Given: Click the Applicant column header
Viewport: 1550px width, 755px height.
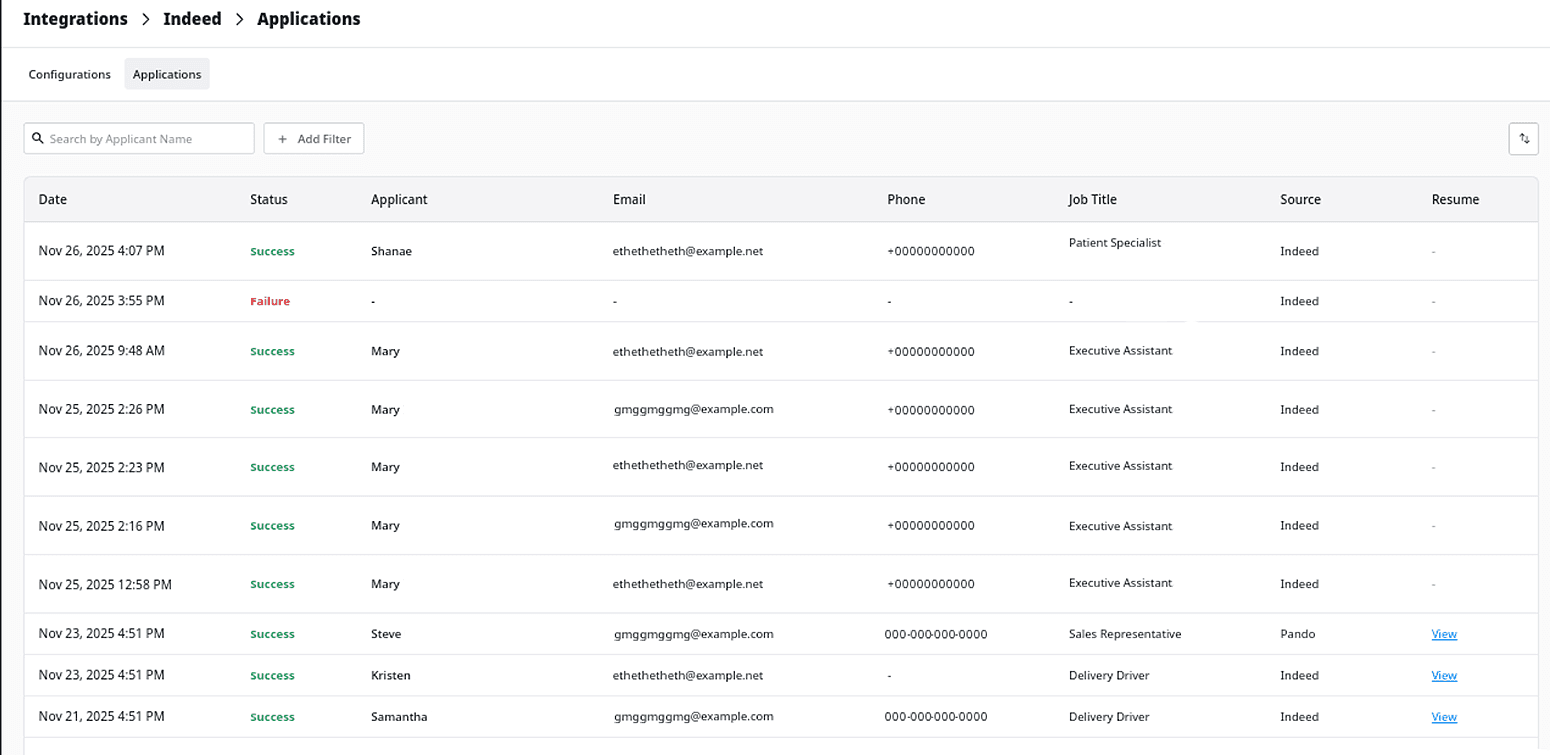Looking at the screenshot, I should tap(398, 199).
